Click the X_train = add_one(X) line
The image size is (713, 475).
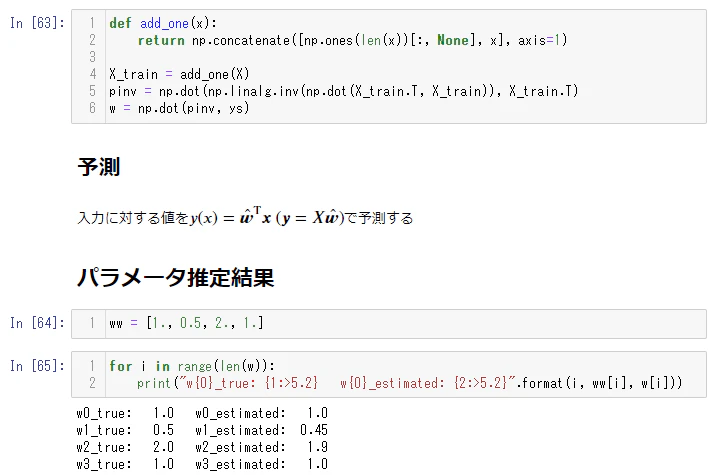[x=179, y=74]
